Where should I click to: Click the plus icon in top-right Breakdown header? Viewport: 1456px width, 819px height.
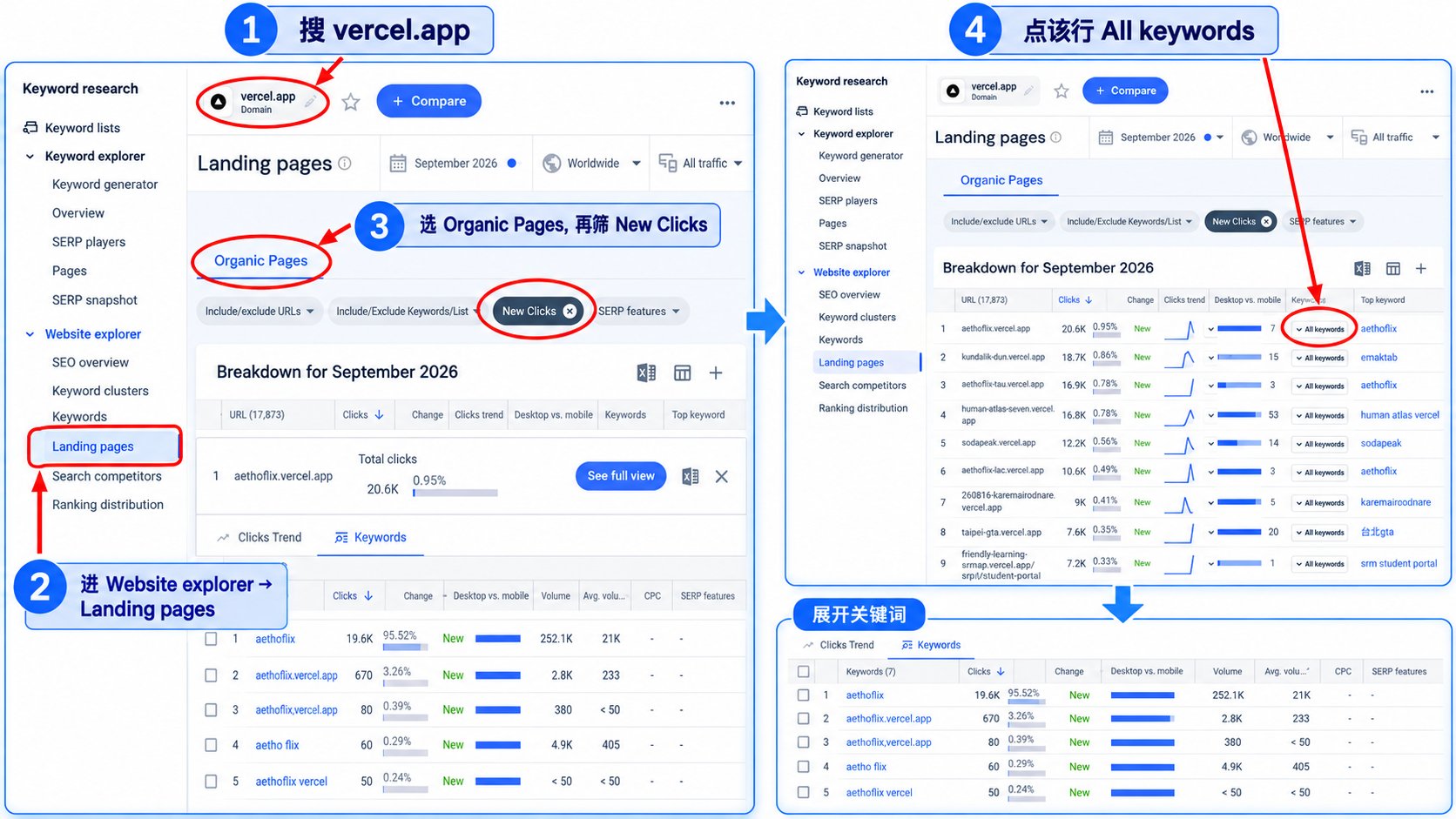tap(1421, 268)
